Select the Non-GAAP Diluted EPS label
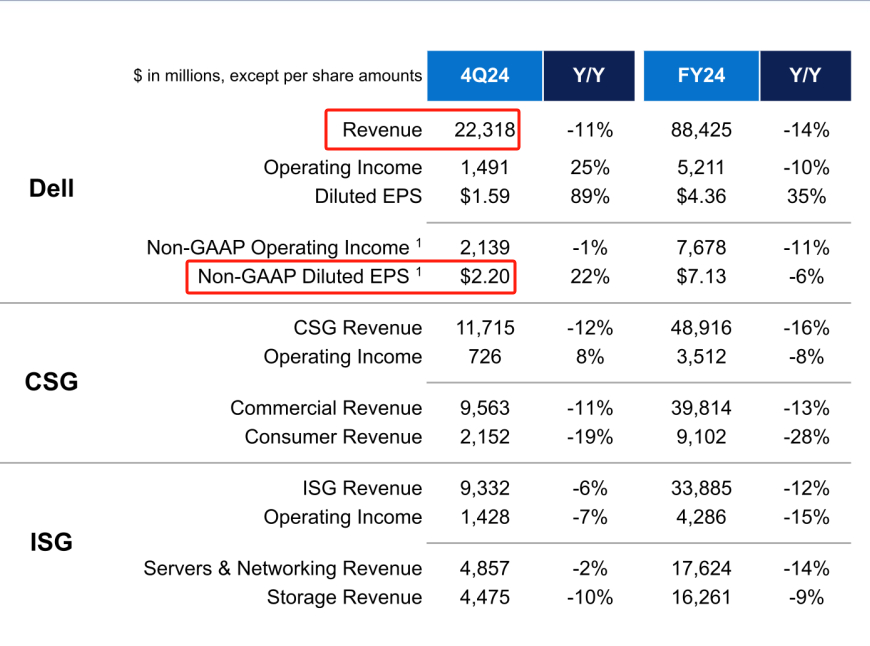This screenshot has height=646, width=870. [x=309, y=276]
